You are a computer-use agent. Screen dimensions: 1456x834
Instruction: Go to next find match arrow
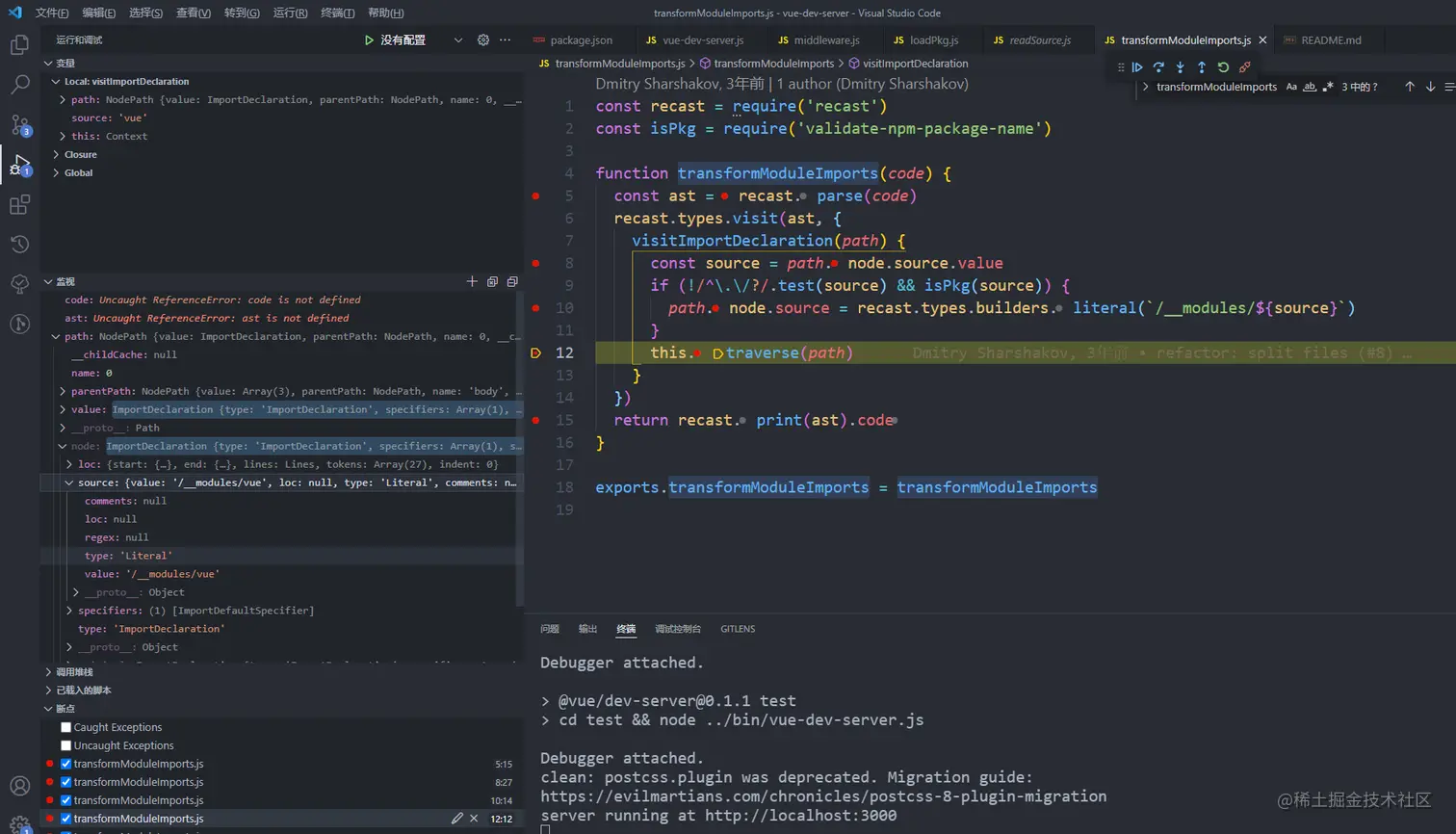click(1430, 87)
